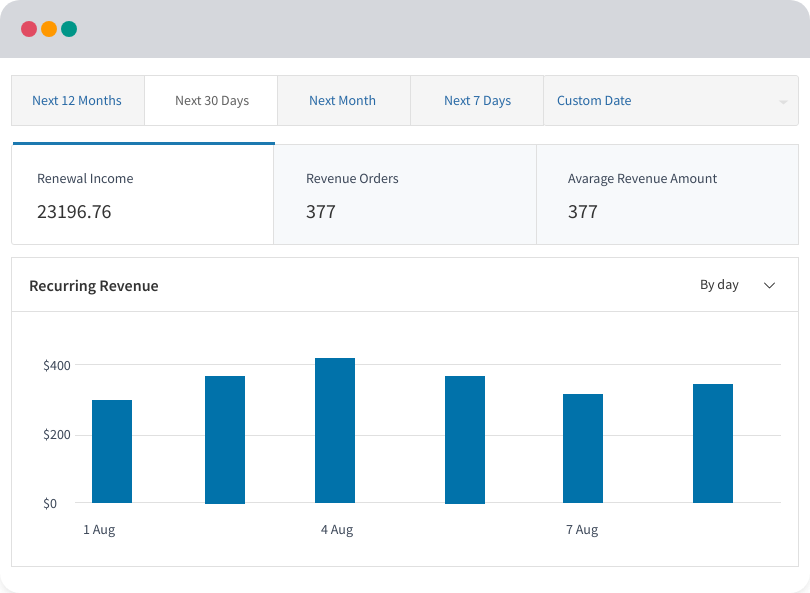This screenshot has width=810, height=593.
Task: Click the orange minimize window dot
Action: coord(49,29)
